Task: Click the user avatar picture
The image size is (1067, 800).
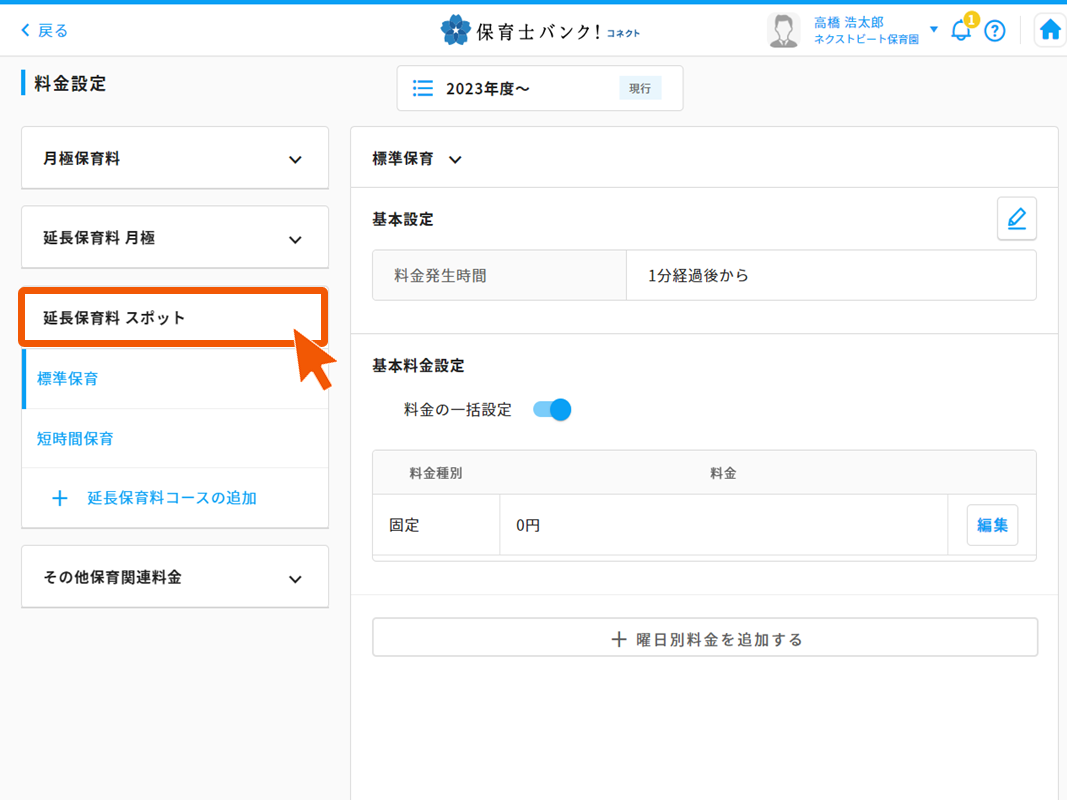Action: [x=783, y=31]
